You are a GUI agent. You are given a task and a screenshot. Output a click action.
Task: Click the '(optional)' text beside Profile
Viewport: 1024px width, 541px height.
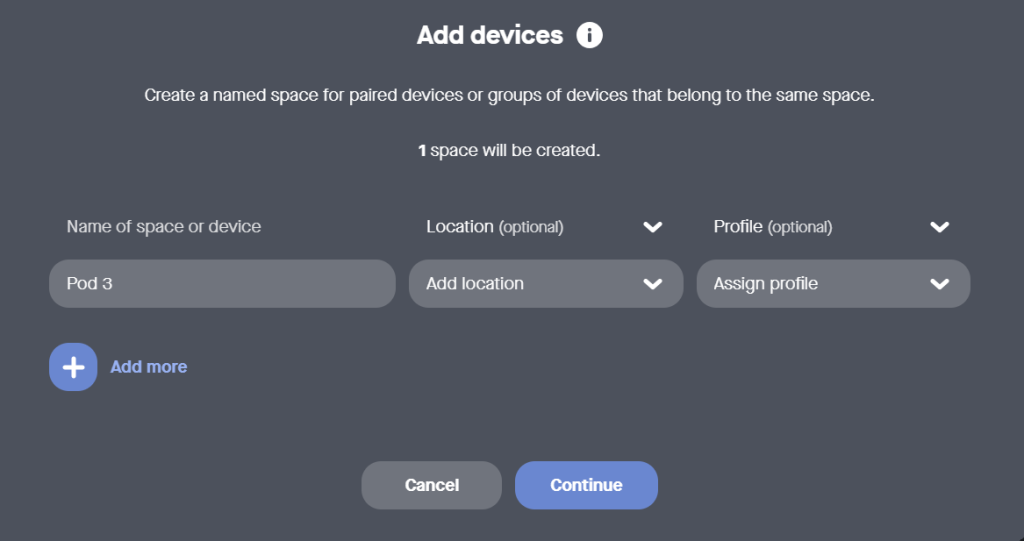point(799,227)
